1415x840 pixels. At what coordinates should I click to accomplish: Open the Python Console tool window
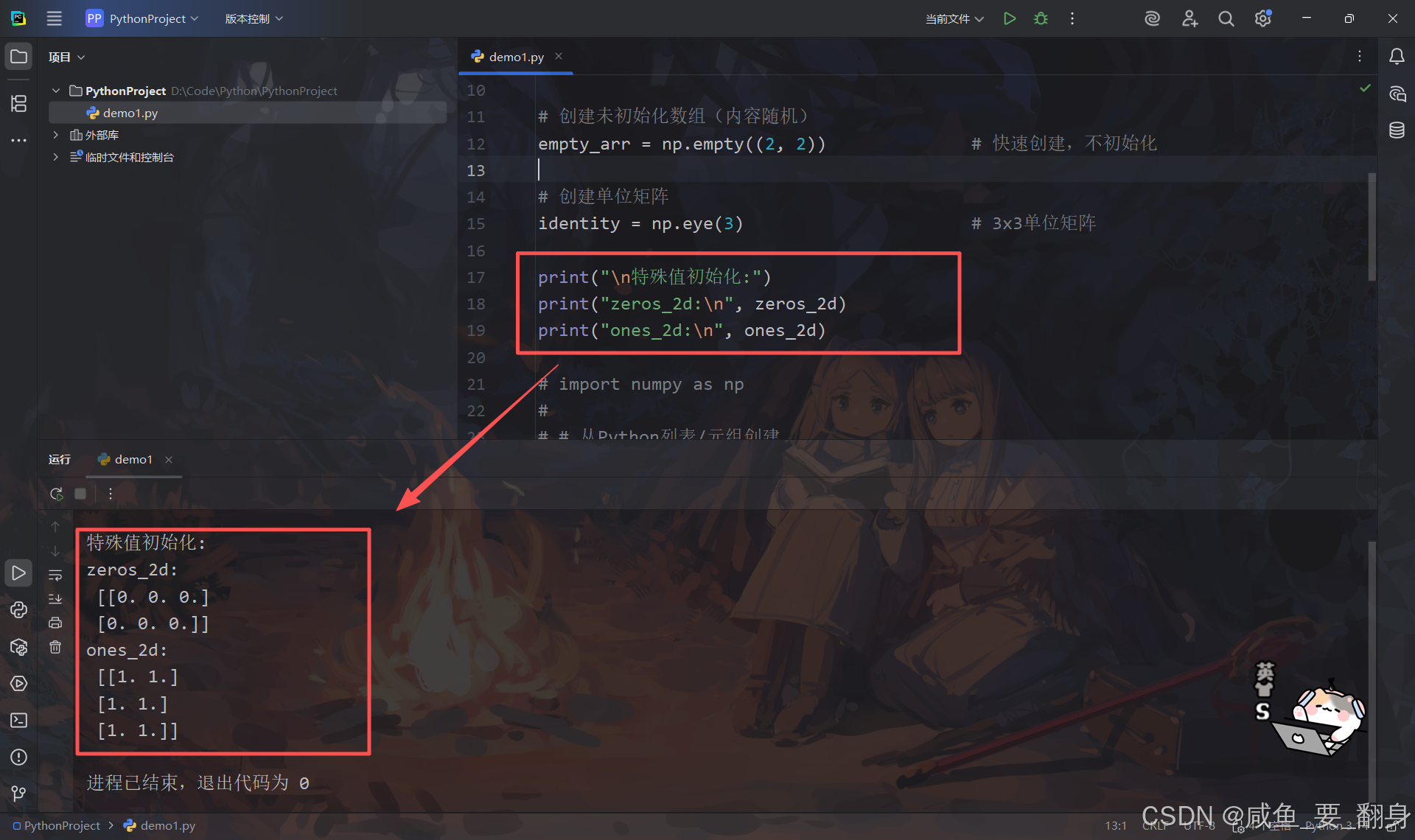coord(18,610)
